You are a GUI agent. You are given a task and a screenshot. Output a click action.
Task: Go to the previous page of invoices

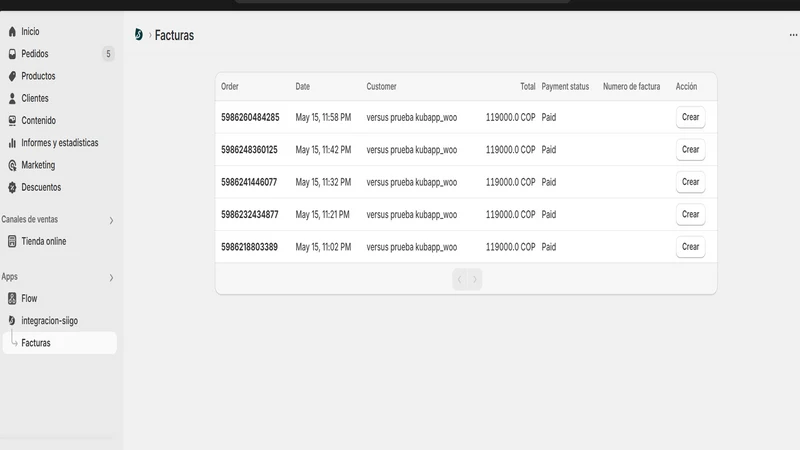tap(460, 279)
